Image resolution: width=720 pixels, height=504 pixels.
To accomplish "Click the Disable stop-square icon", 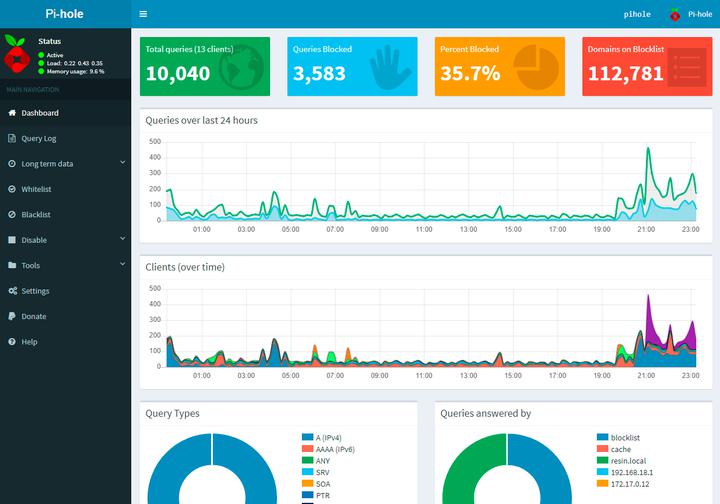I will click(x=12, y=240).
